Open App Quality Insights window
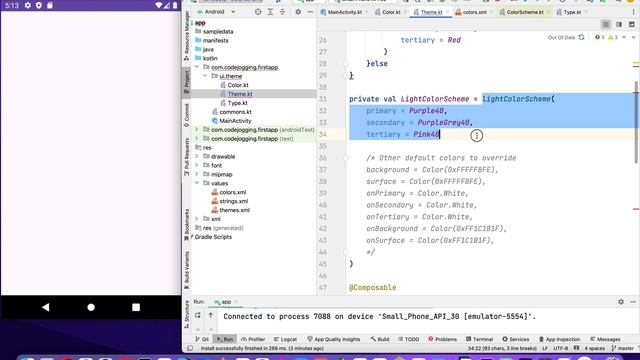 point(333,339)
